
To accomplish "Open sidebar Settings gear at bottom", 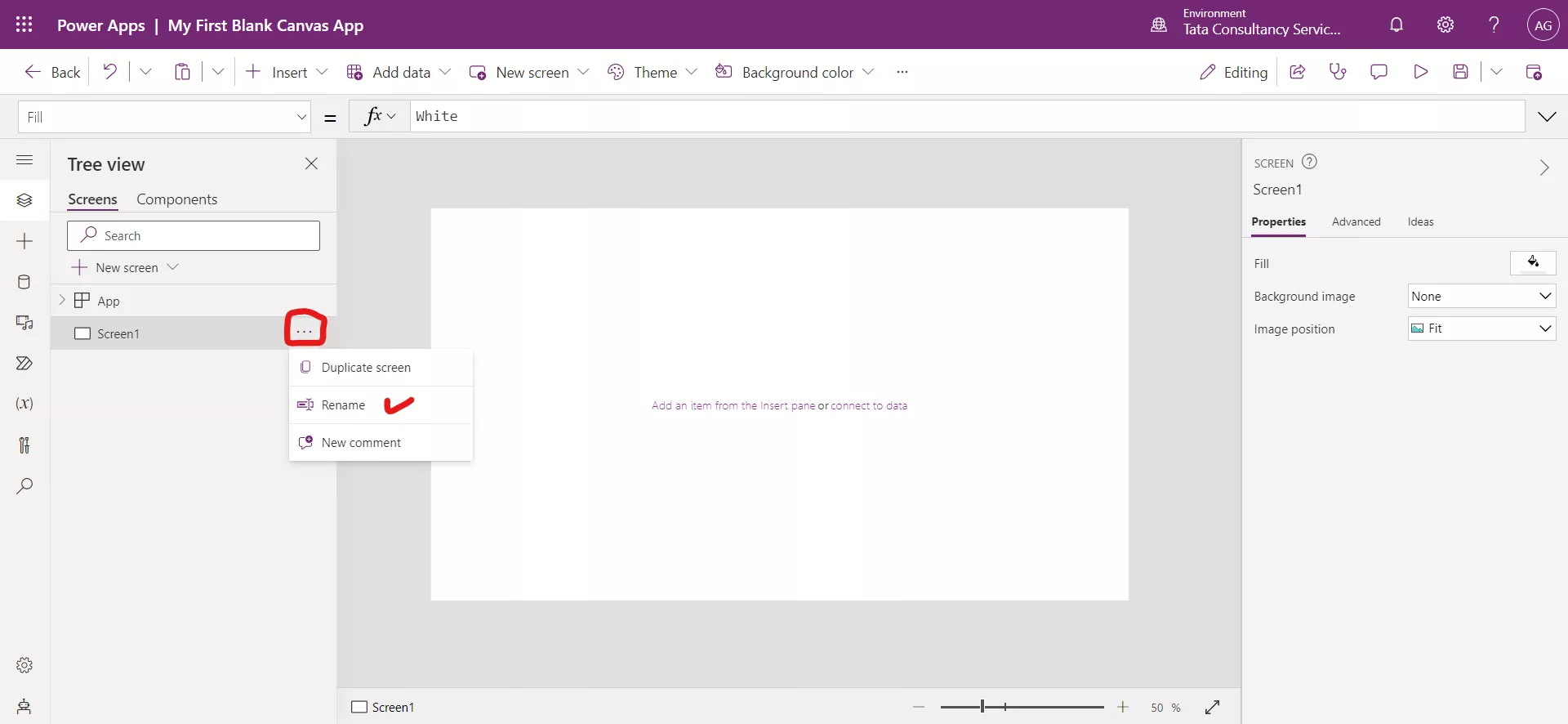I will tap(24, 665).
